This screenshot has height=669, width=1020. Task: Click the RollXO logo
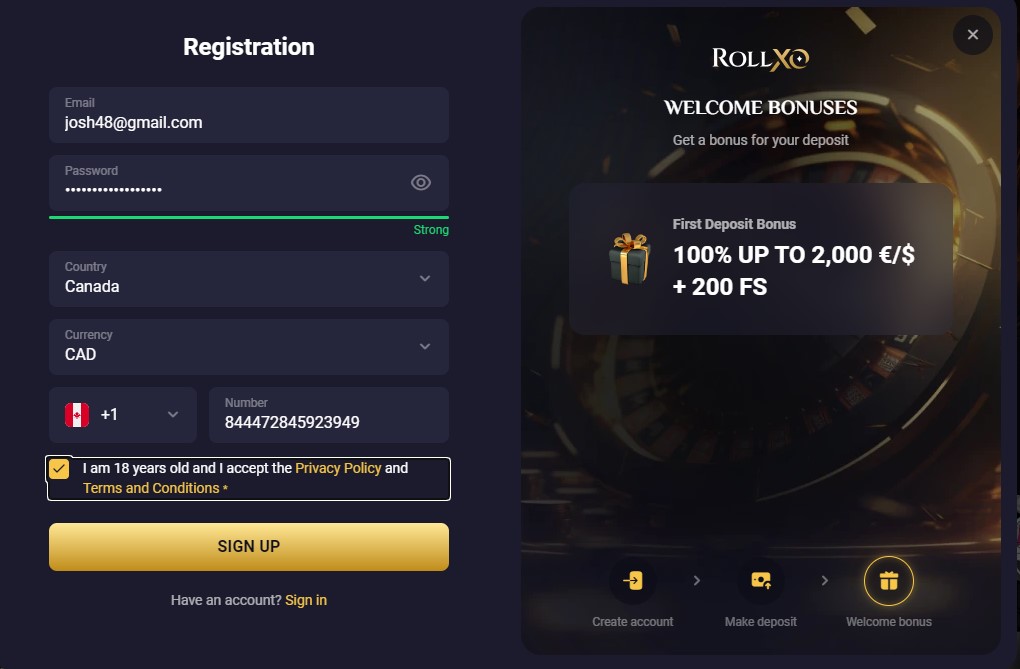(760, 58)
